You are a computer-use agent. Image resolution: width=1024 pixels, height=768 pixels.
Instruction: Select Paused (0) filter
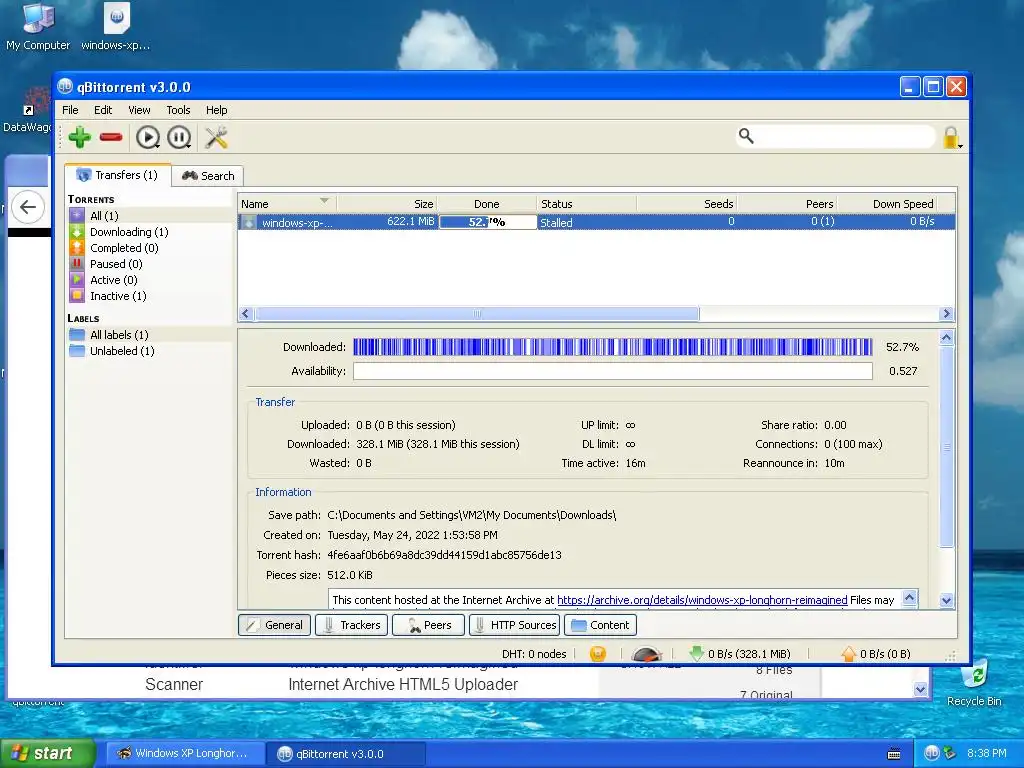[x=150, y=264]
